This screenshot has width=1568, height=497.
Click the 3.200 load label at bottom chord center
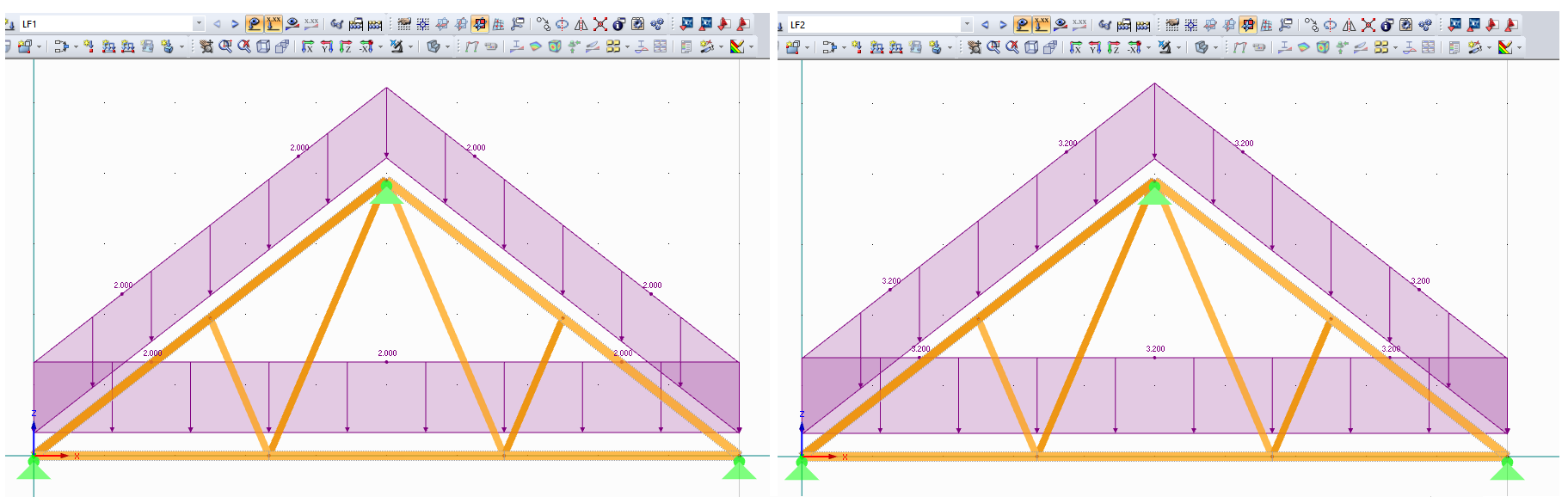(x=1155, y=348)
